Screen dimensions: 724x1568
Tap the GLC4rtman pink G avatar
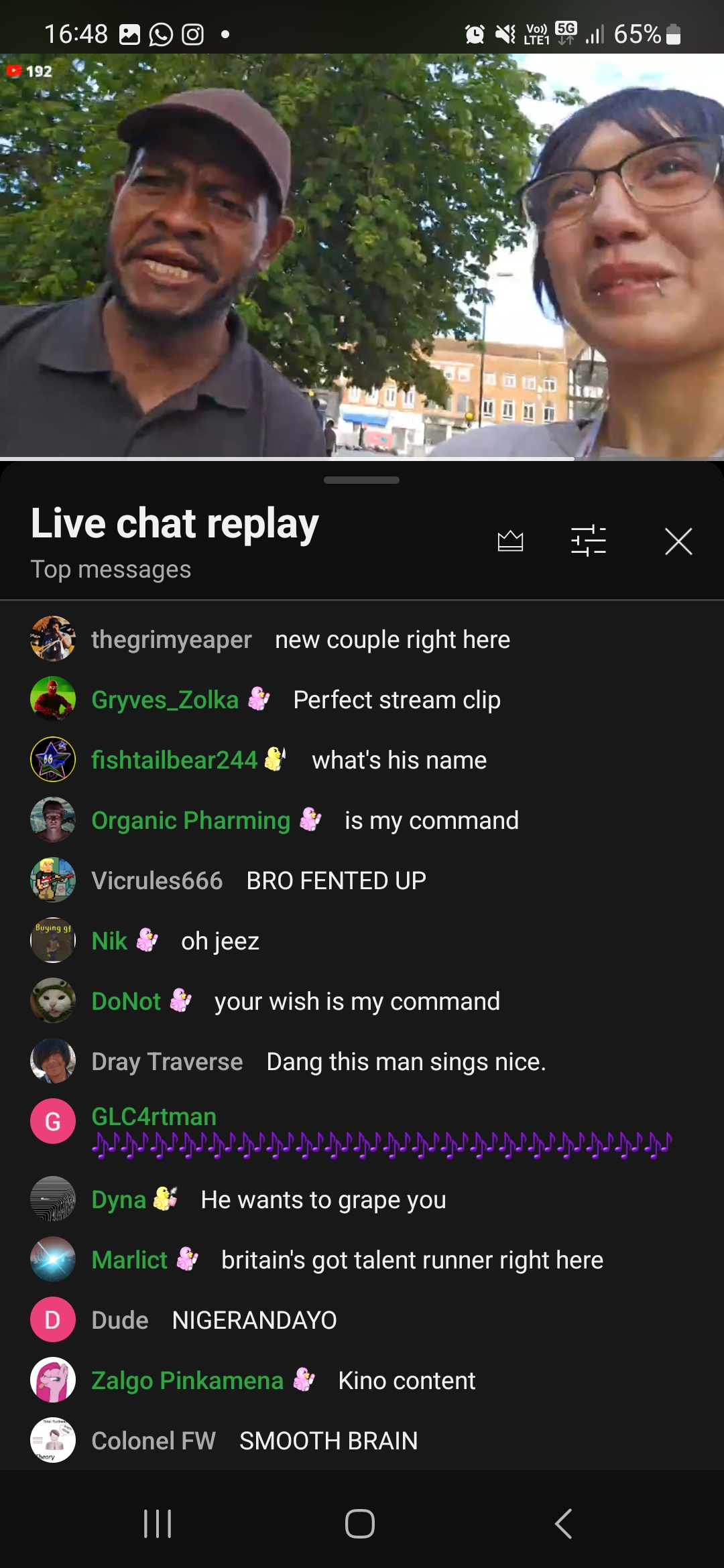pyautogui.click(x=53, y=1121)
